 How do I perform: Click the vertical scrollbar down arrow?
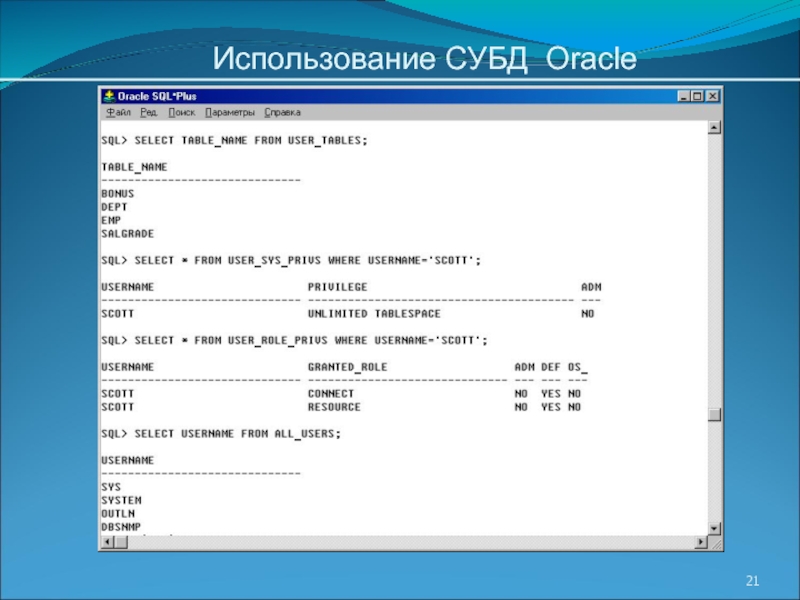(714, 529)
